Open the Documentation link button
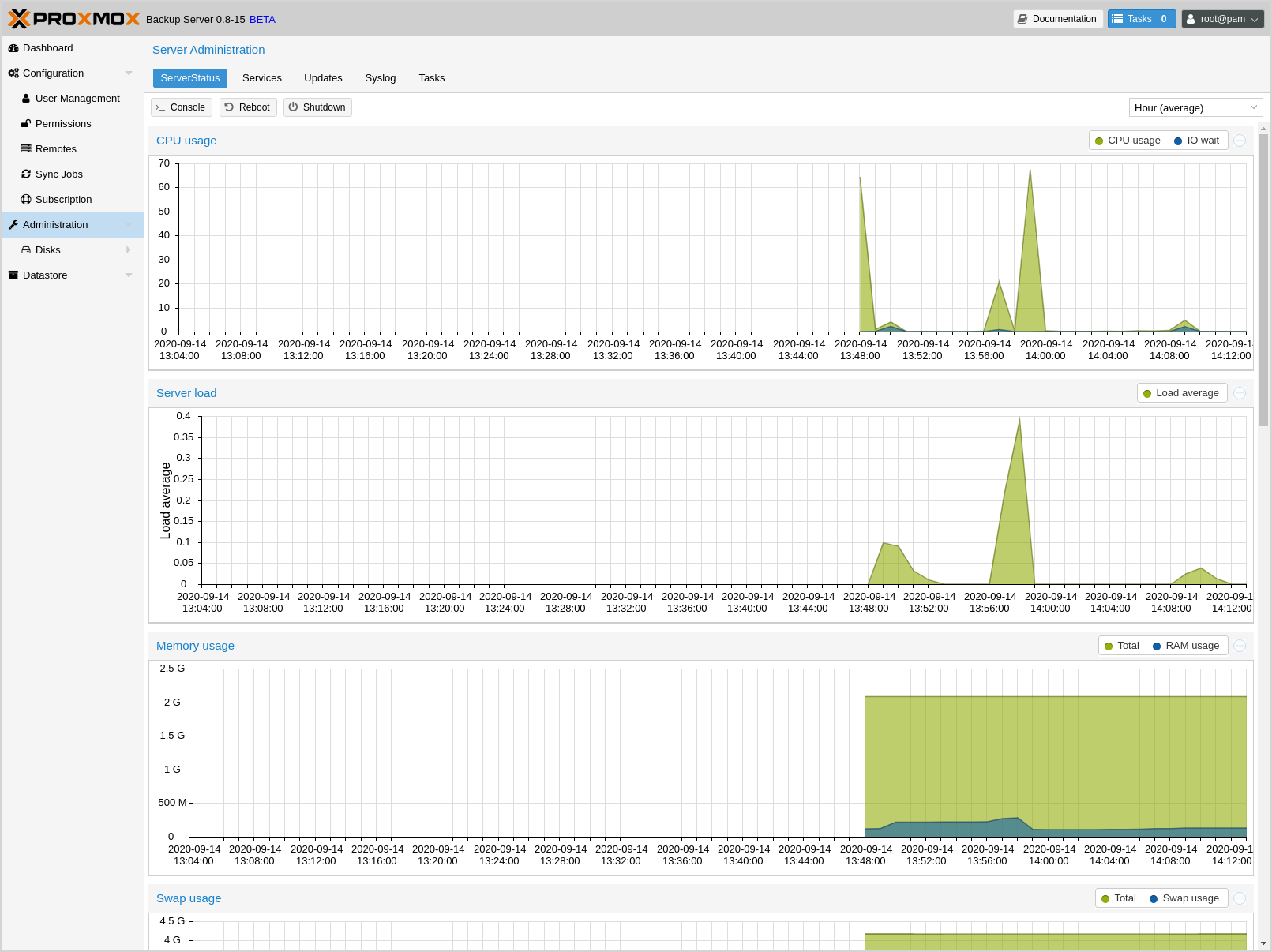The width and height of the screenshot is (1272, 952). 1057,19
